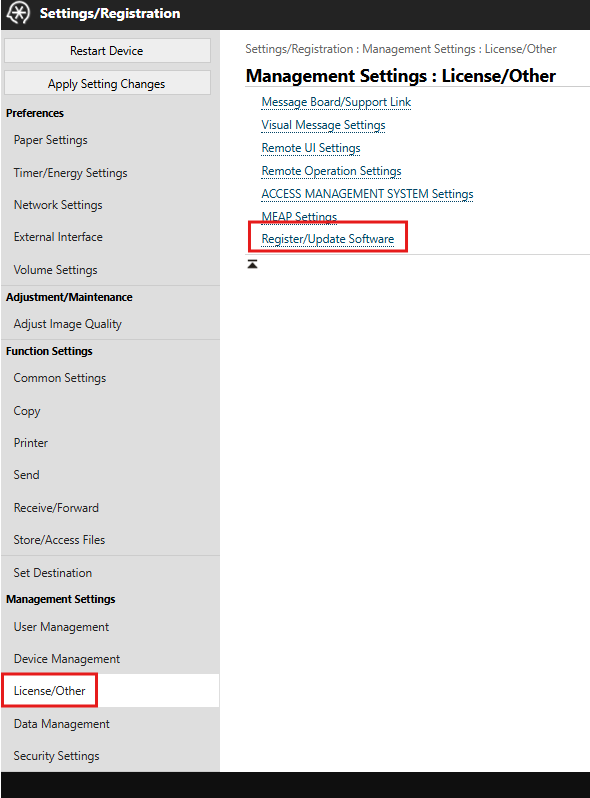Select User Management menu item
Screen dimensions: 590x798
[61, 627]
